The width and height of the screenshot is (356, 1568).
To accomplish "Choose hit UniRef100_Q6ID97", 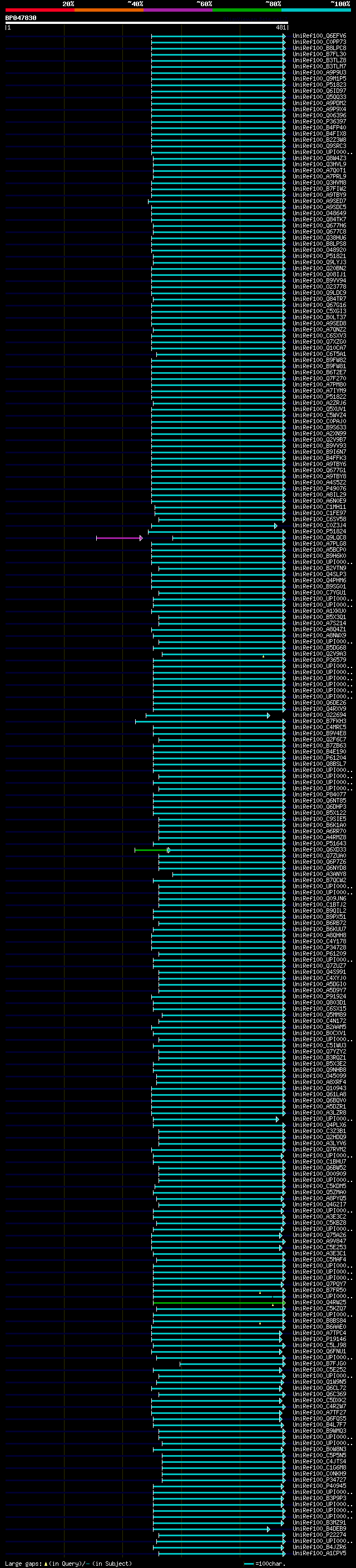I will click(x=319, y=91).
